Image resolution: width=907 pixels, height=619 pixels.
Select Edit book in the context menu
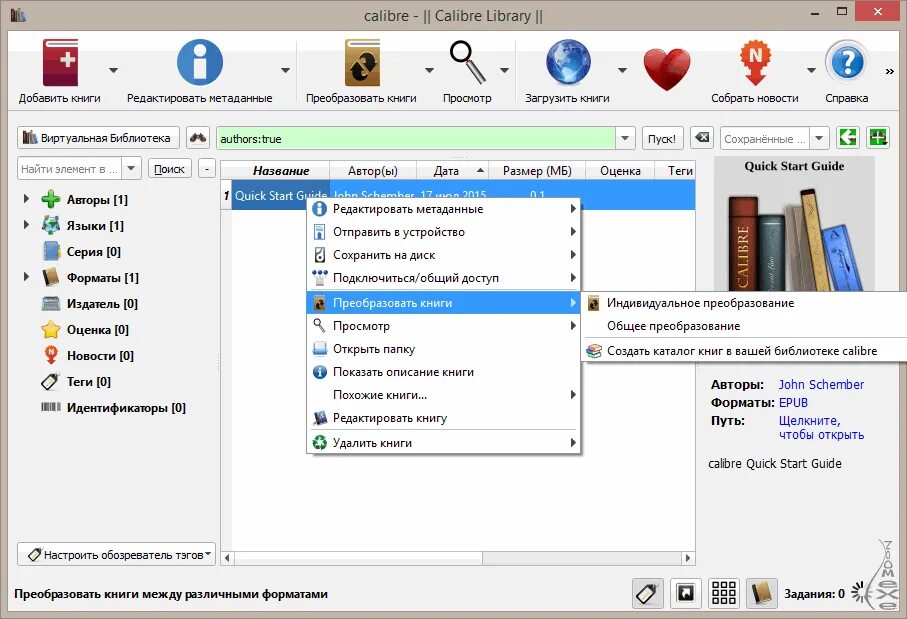pyautogui.click(x=443, y=418)
